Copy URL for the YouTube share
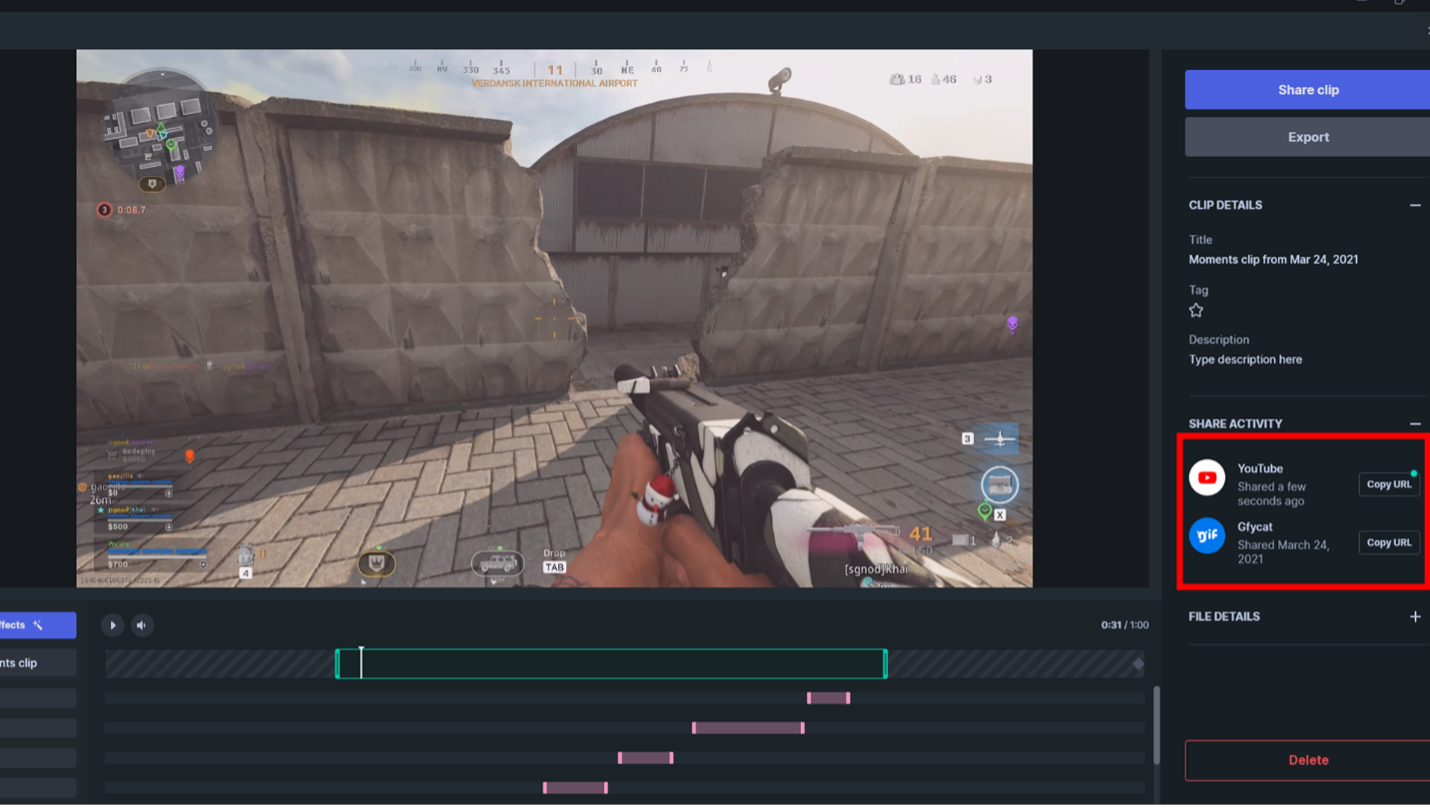 [x=1389, y=484]
